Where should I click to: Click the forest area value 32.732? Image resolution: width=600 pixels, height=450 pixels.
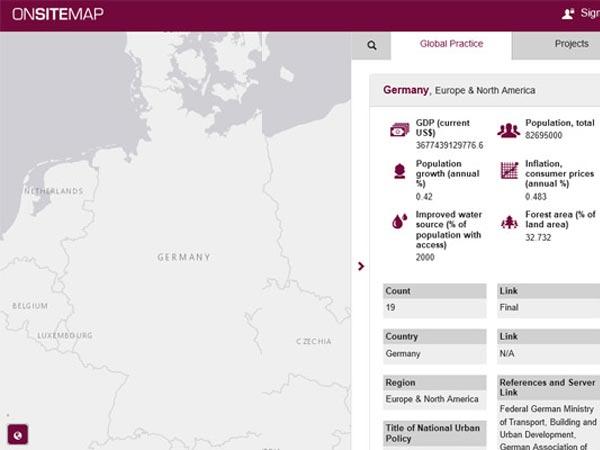(x=538, y=238)
